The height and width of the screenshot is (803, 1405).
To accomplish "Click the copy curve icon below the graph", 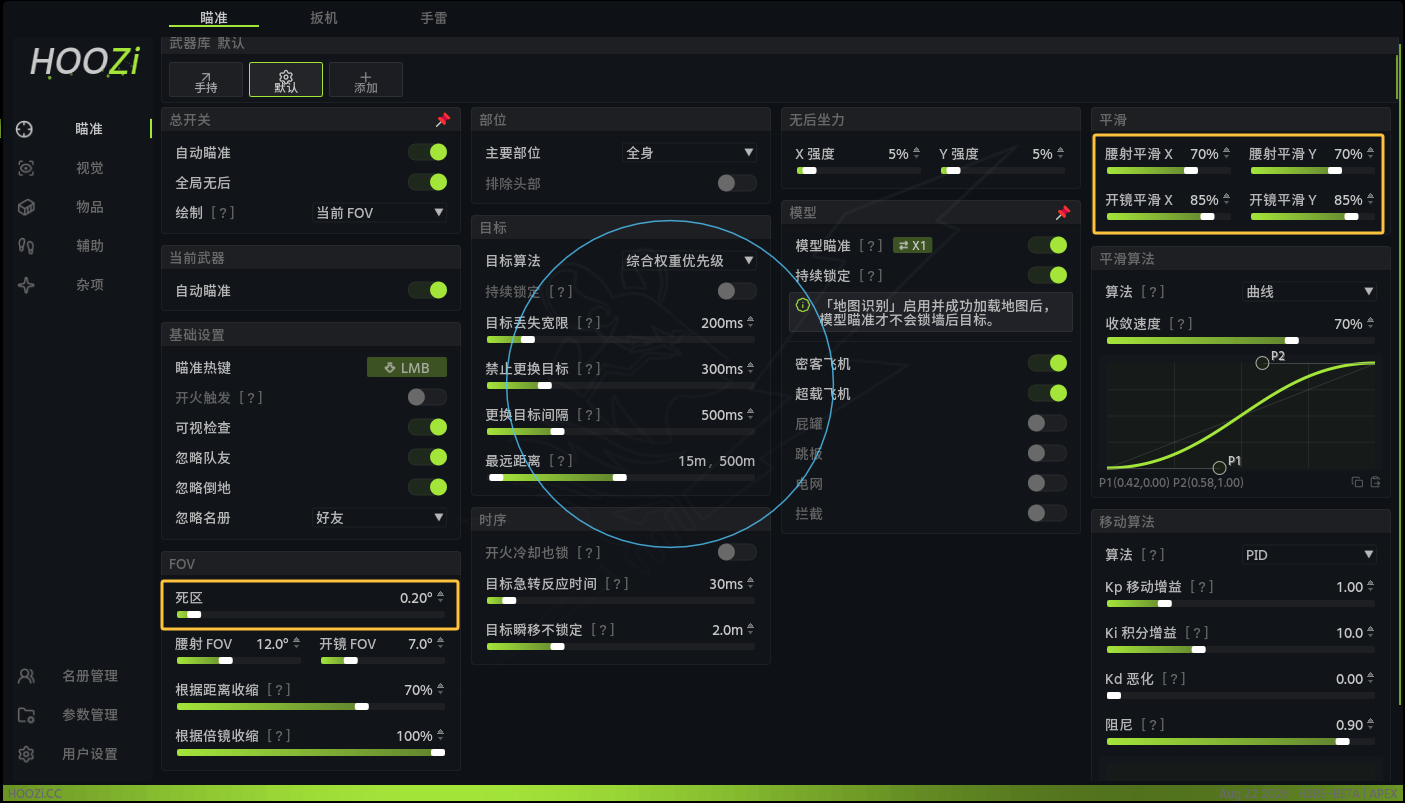I will (1357, 482).
